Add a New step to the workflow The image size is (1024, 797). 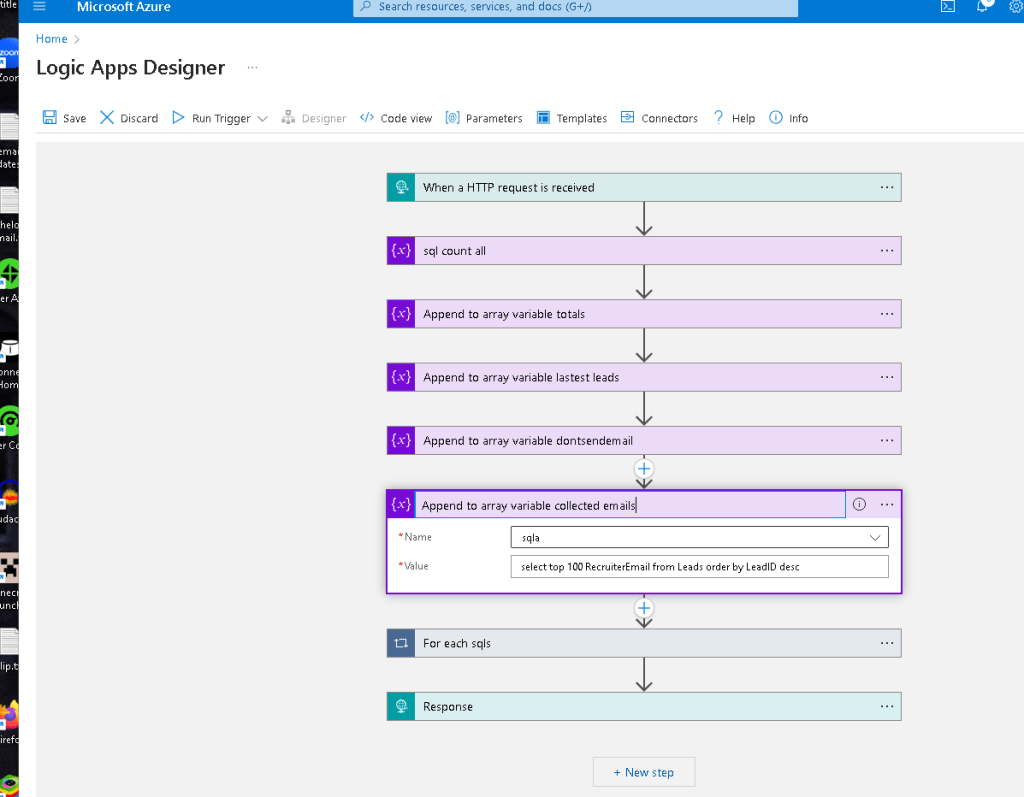pyautogui.click(x=644, y=772)
